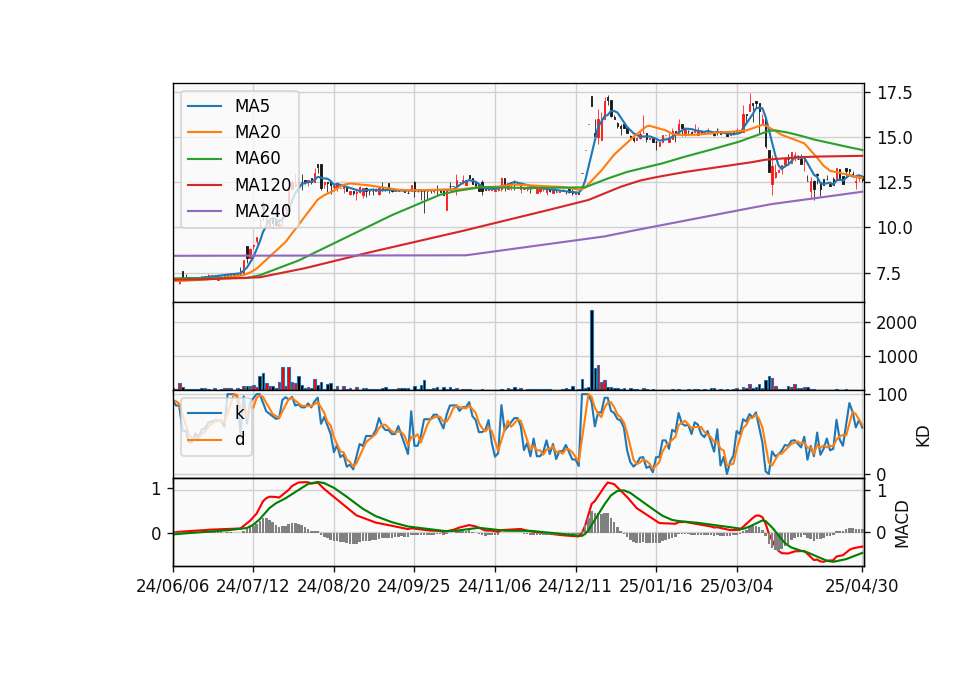Click the MA120 legend label
The height and width of the screenshot is (690, 960).
[x=263, y=184]
